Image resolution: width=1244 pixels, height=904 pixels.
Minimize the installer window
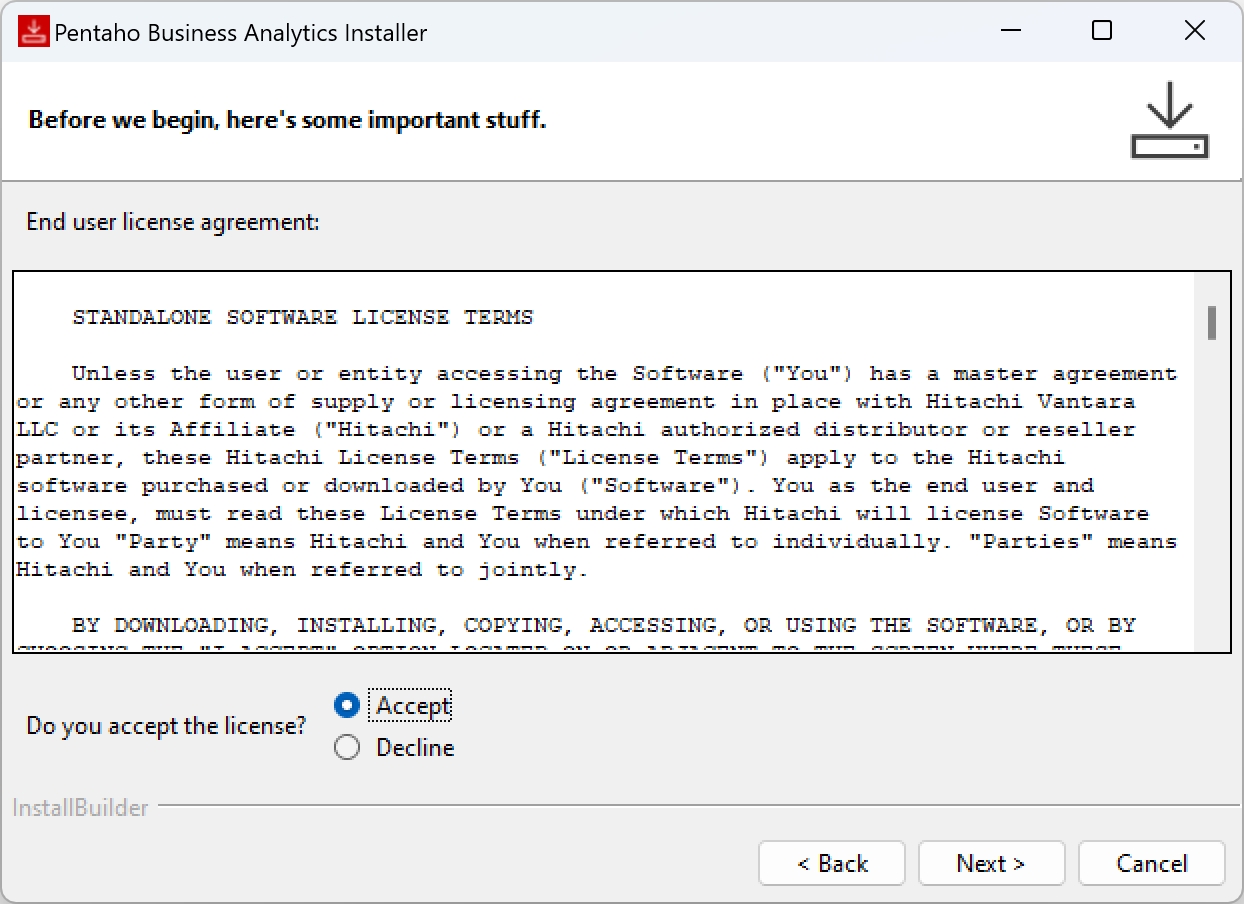1011,31
